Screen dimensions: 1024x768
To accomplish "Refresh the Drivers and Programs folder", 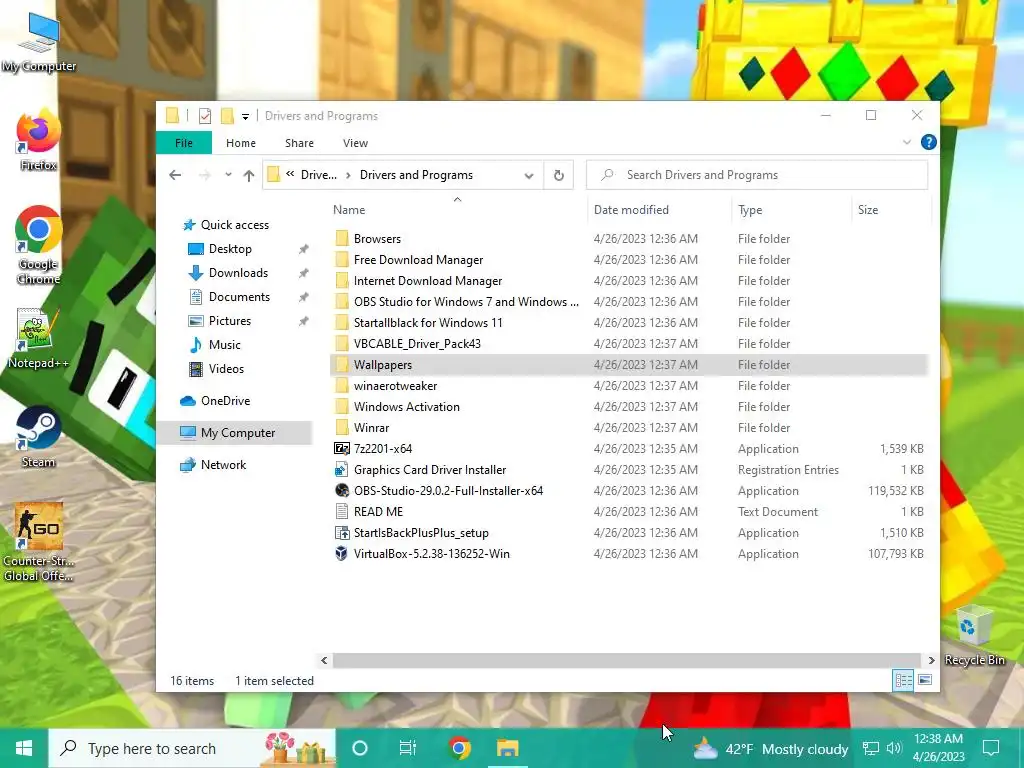I will 558,175.
